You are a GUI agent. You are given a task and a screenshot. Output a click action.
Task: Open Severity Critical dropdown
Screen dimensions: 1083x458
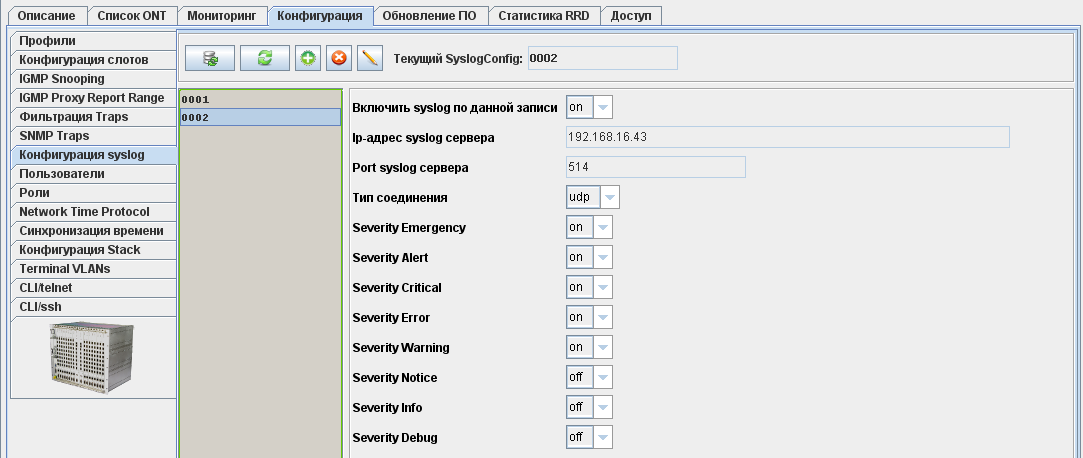[x=589, y=287]
